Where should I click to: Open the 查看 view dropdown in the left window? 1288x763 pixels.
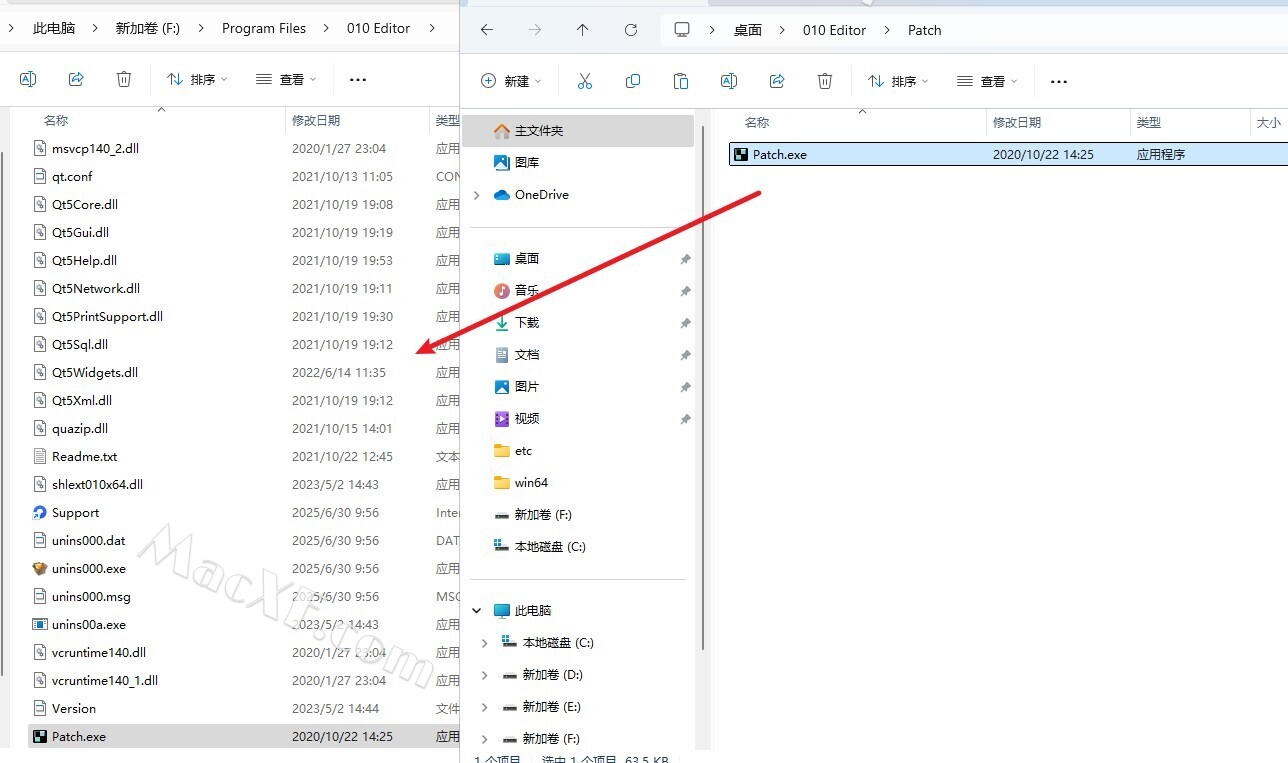click(286, 79)
